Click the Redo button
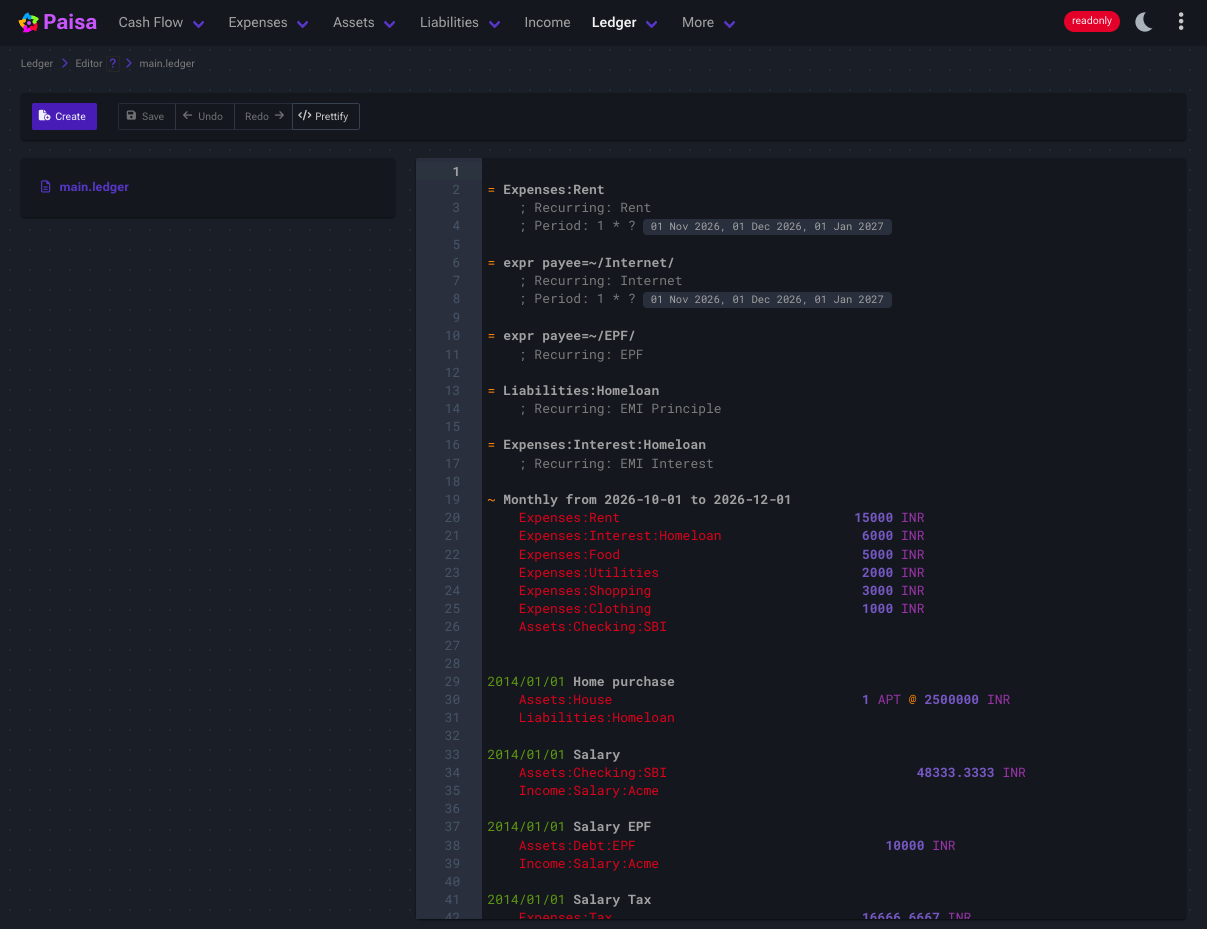The width and height of the screenshot is (1207, 929). click(x=263, y=117)
